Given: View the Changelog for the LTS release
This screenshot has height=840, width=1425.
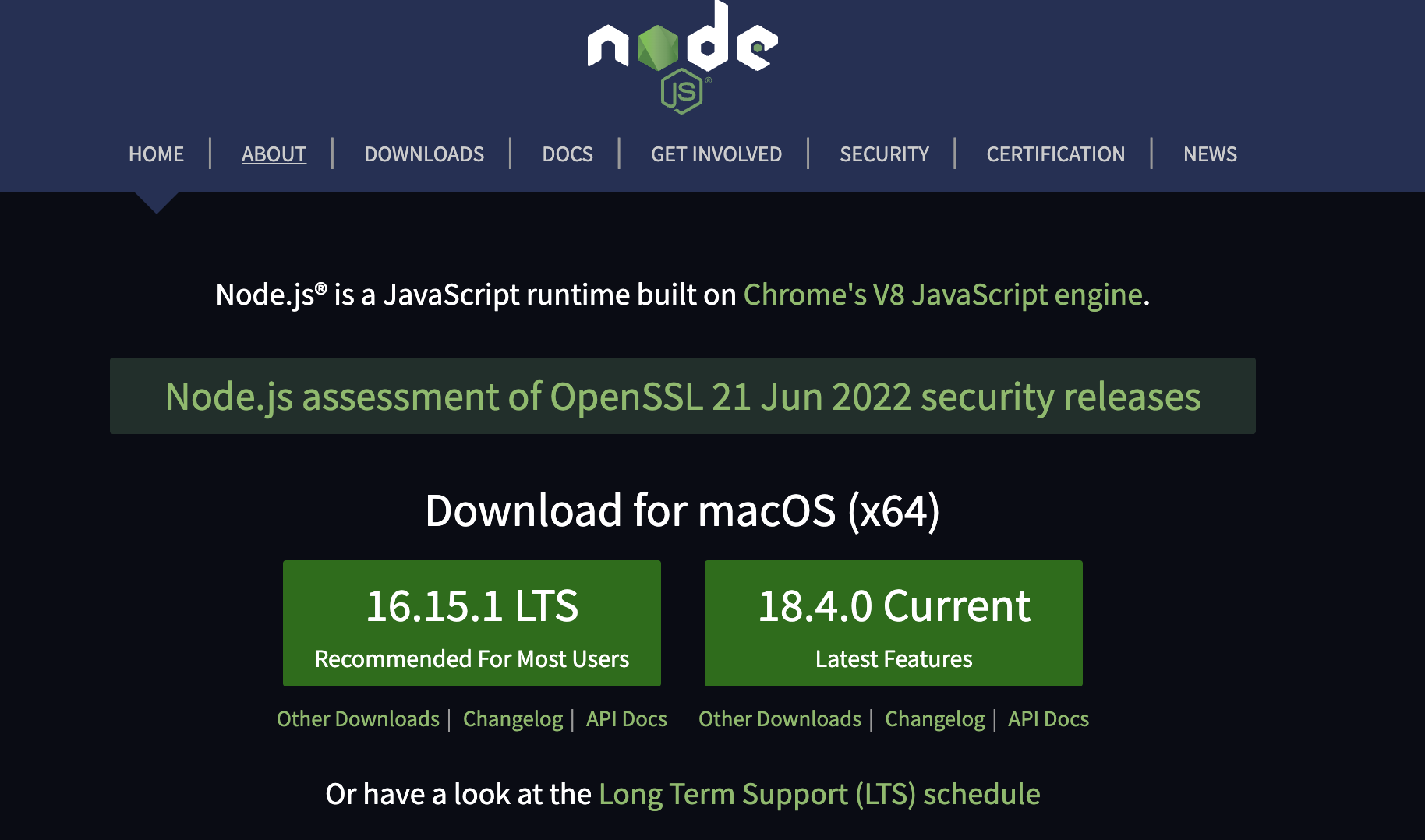Looking at the screenshot, I should (x=512, y=718).
